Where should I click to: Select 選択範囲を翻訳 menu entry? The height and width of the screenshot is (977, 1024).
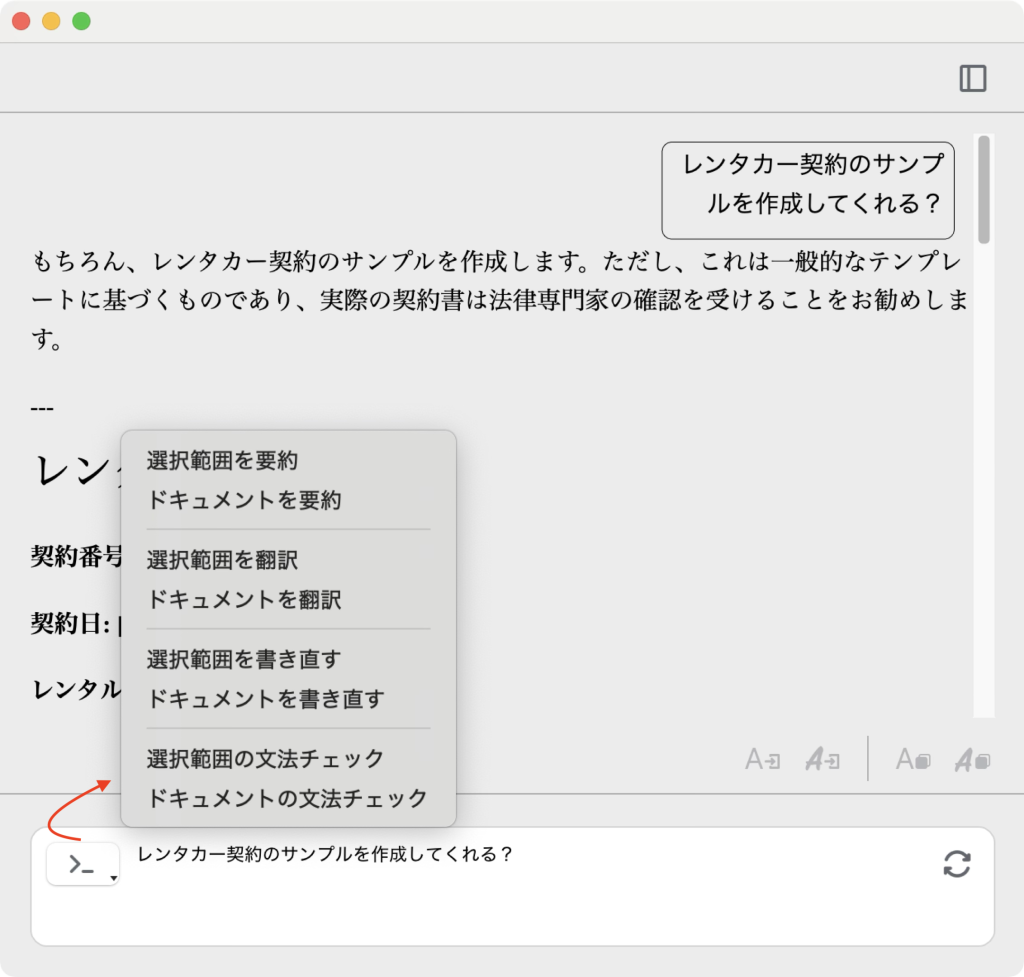(x=222, y=560)
